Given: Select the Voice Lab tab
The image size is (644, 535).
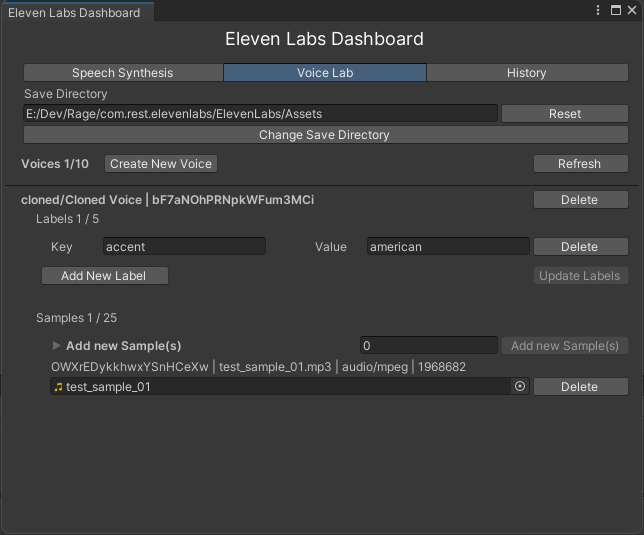Looking at the screenshot, I should tap(324, 73).
